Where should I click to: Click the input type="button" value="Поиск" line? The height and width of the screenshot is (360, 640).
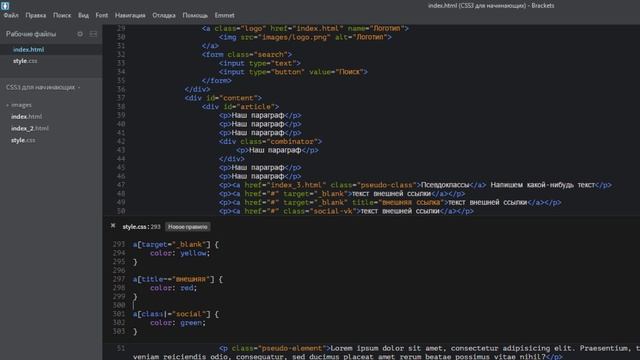(293, 72)
